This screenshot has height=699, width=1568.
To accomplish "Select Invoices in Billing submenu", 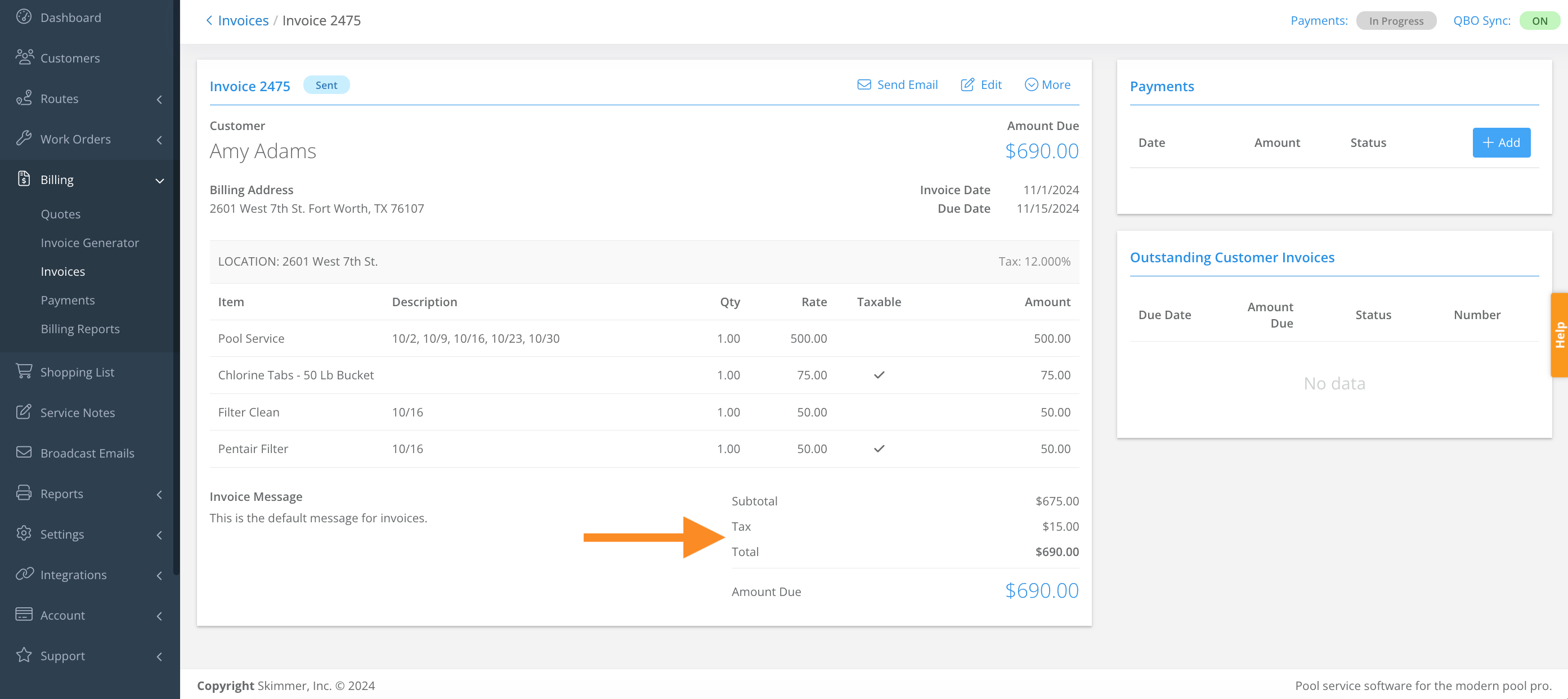I will (62, 271).
